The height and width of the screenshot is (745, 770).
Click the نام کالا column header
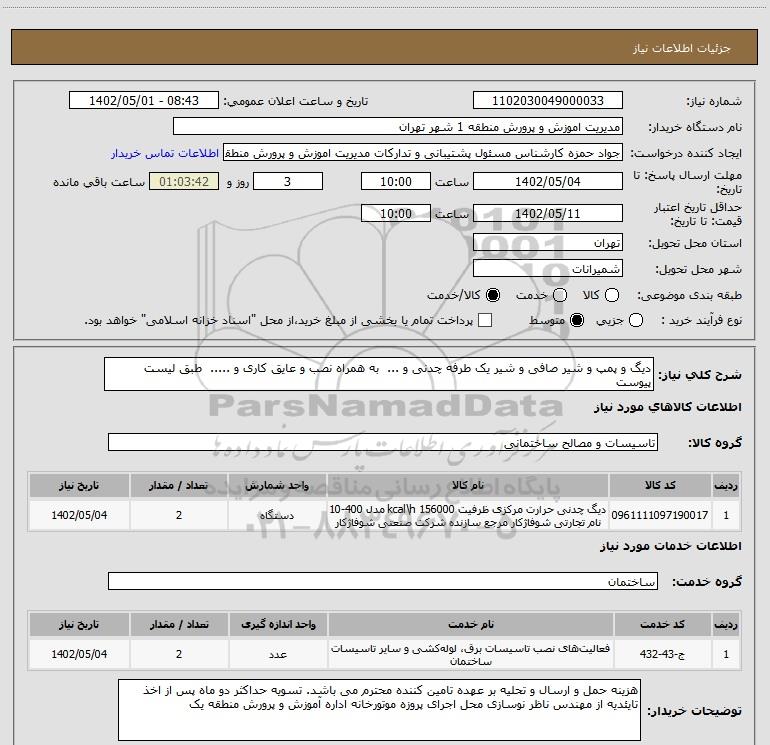[468, 485]
